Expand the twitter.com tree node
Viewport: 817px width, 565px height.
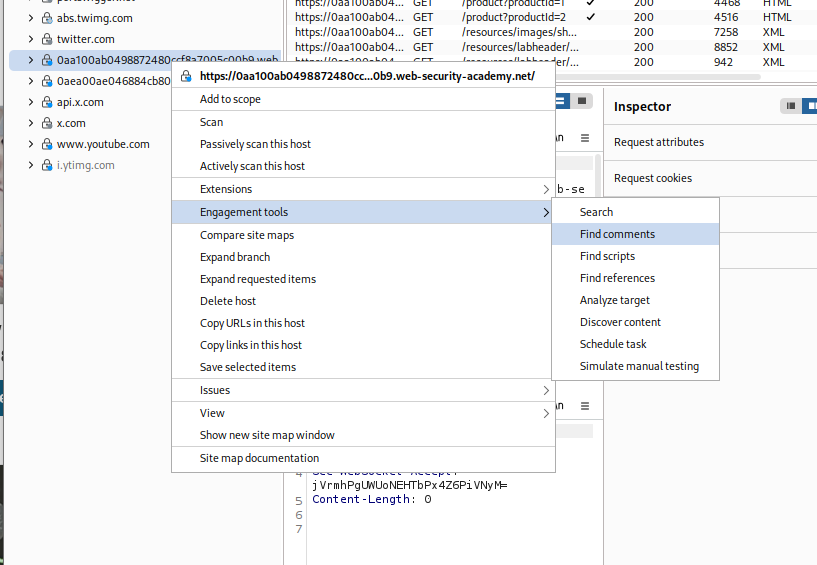point(31,39)
